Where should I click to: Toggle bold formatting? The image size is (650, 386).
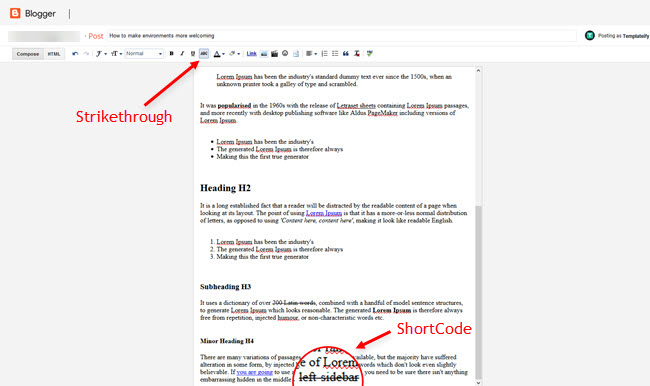click(171, 53)
